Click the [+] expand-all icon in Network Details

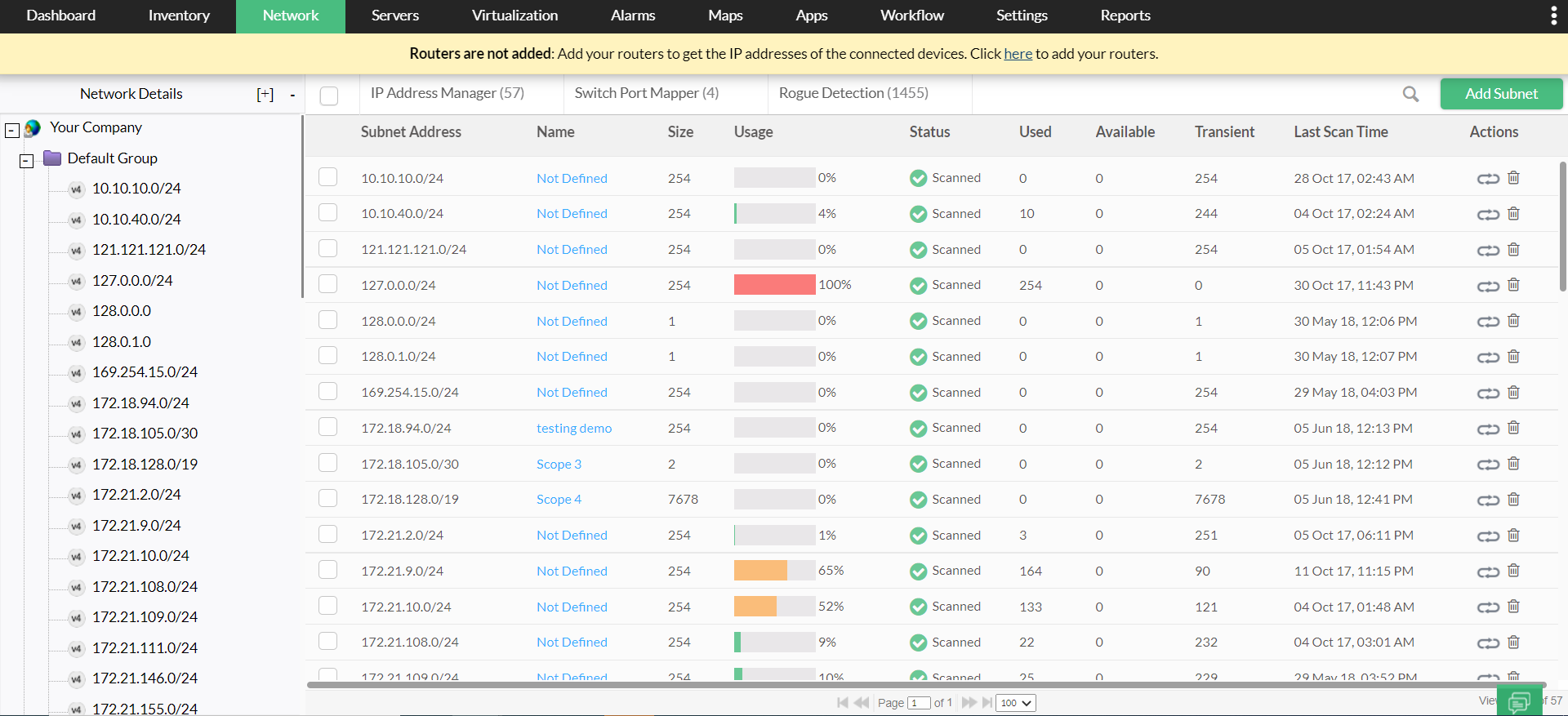[265, 95]
